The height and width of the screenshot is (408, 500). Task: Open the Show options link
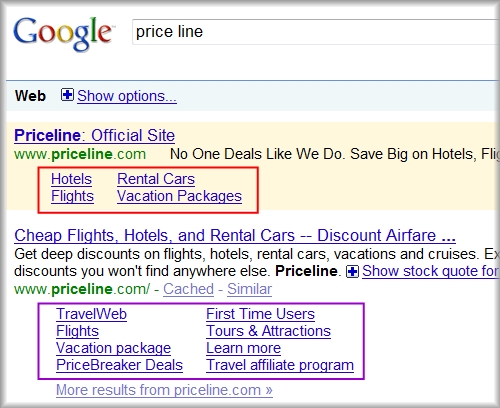pos(127,96)
